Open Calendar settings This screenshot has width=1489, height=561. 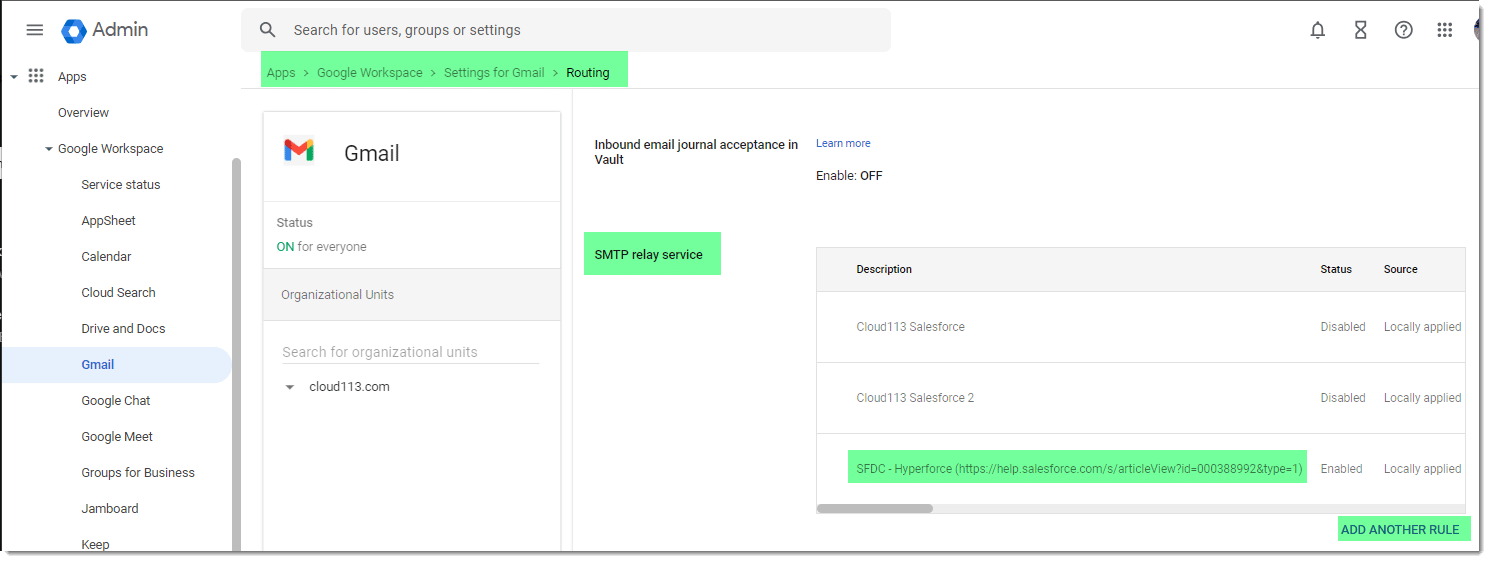tap(106, 257)
